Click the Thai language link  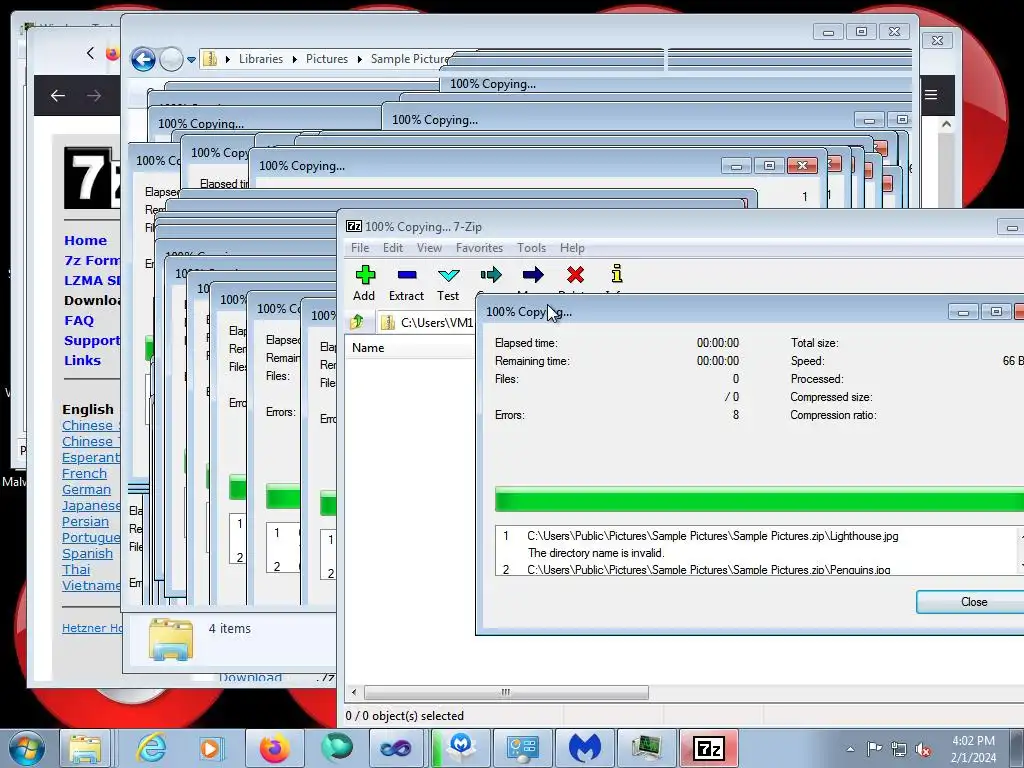click(x=76, y=569)
